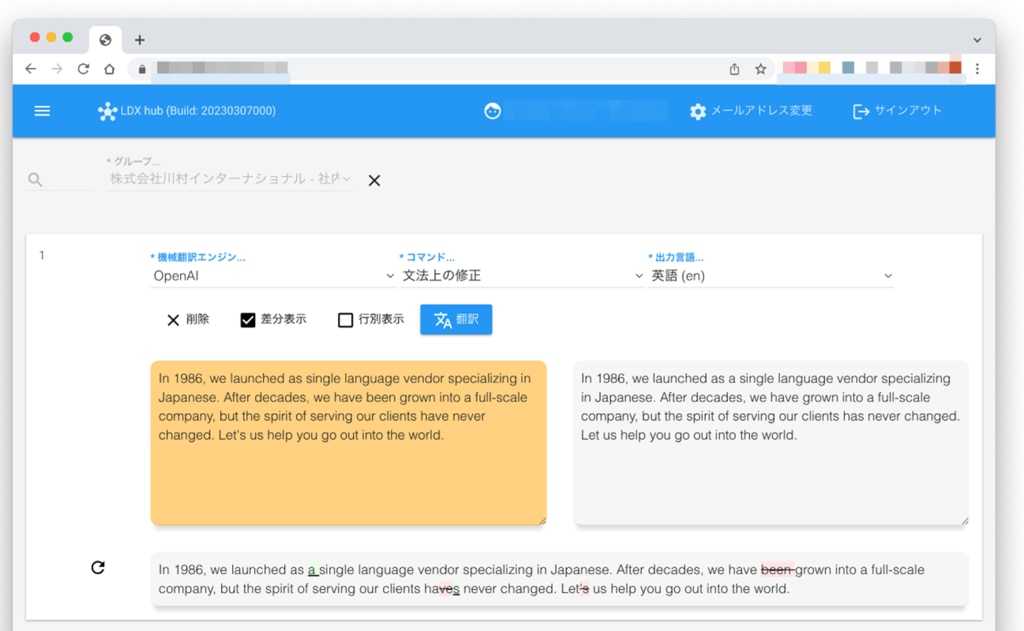
Task: Clear the group selection with X icon
Action: [x=374, y=181]
